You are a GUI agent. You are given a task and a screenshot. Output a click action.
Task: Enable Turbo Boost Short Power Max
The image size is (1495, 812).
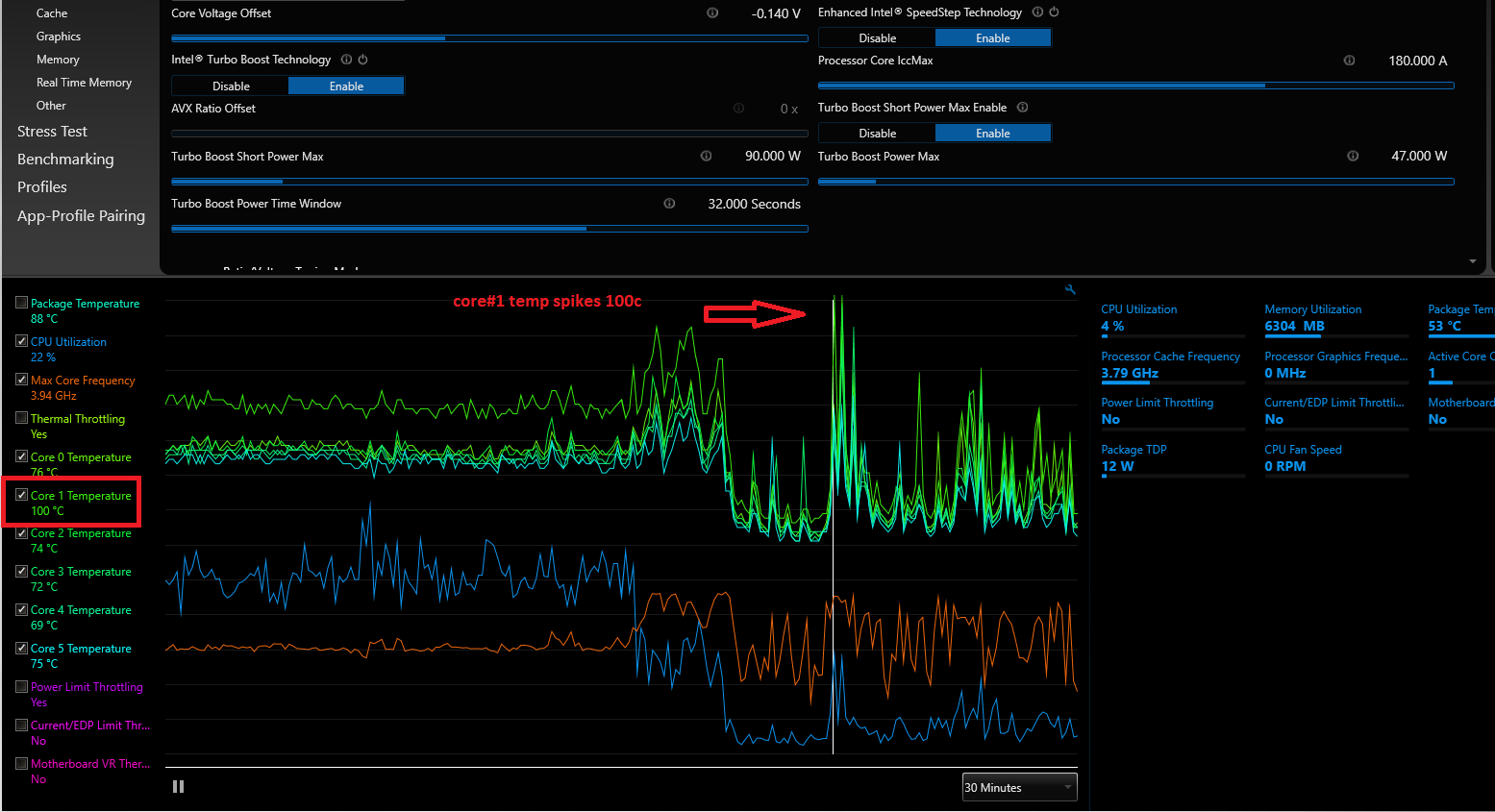993,134
